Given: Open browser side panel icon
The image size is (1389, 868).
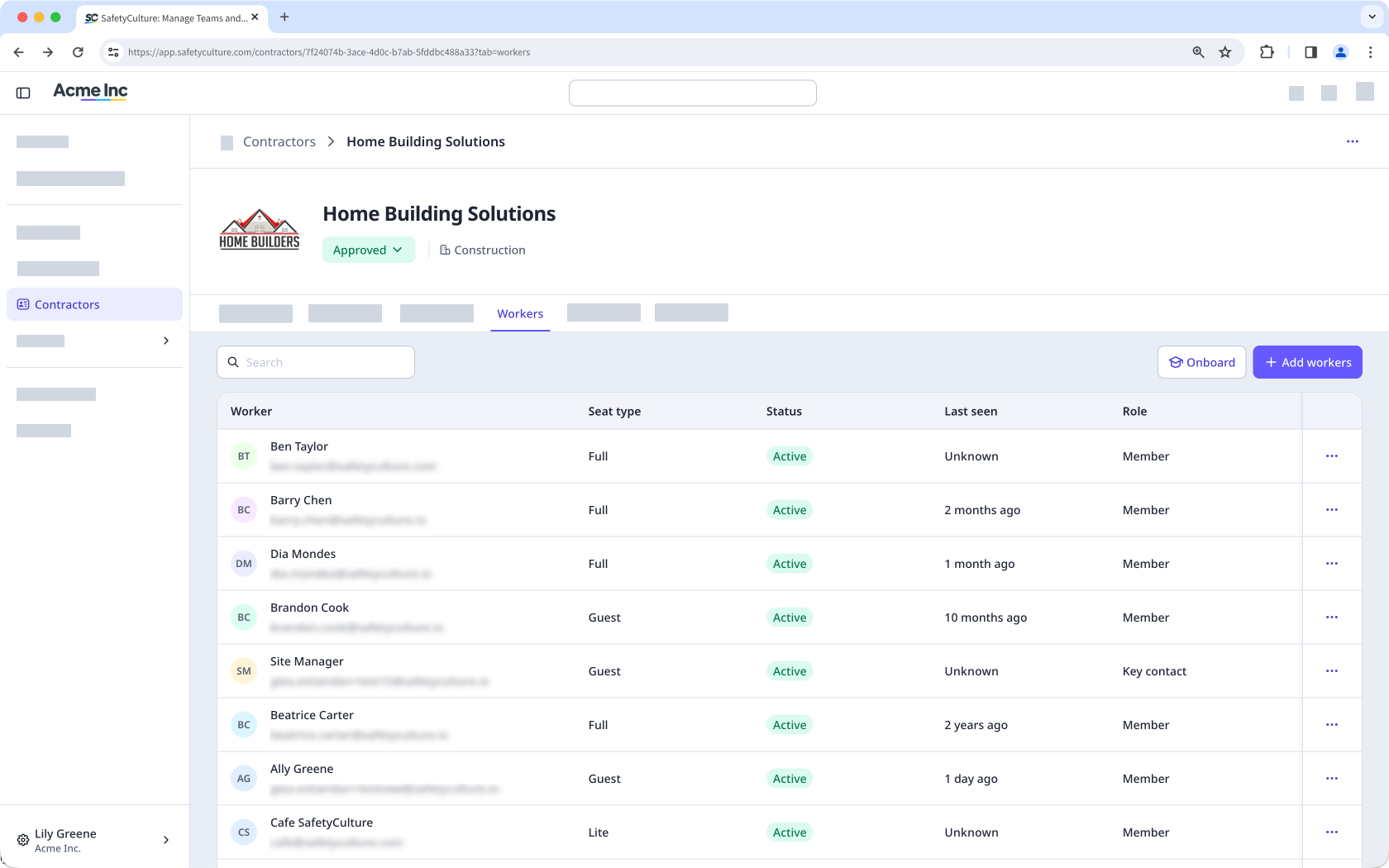Looking at the screenshot, I should [x=1310, y=52].
